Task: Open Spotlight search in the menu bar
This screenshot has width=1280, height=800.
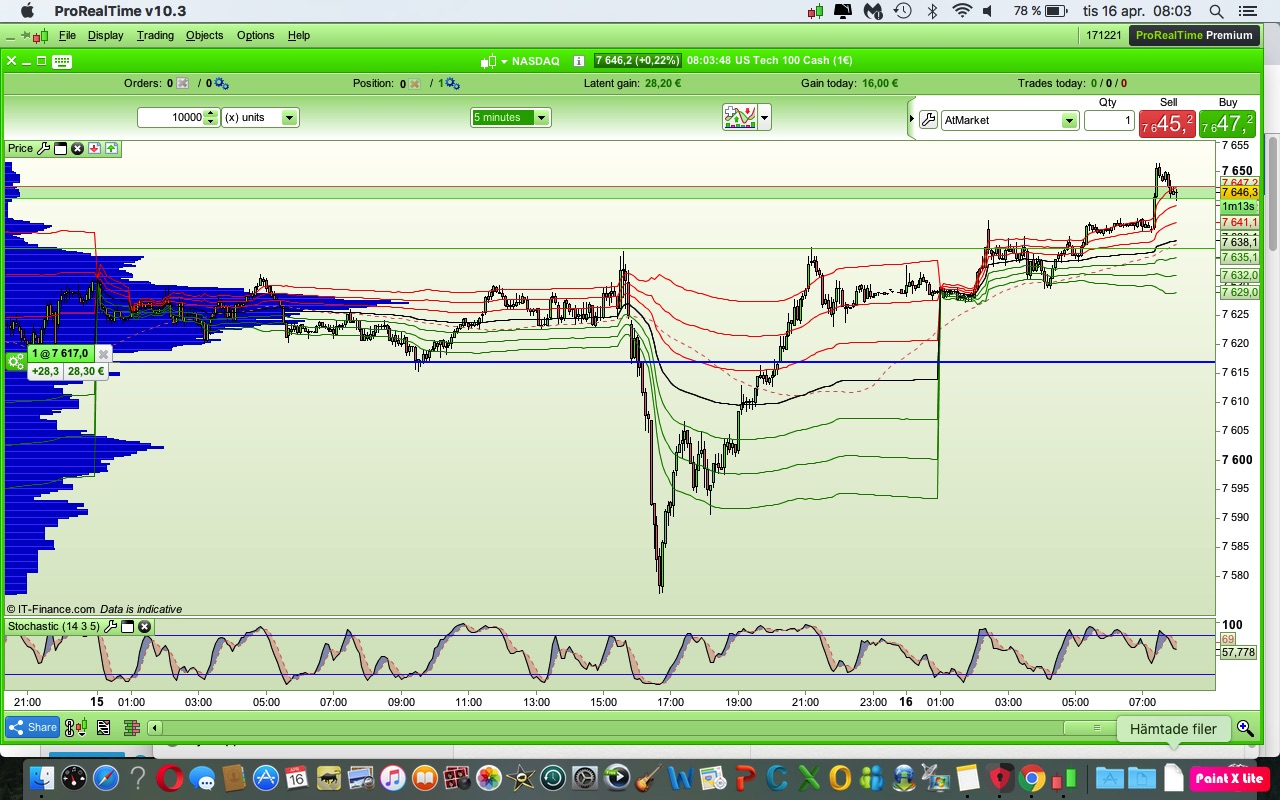Action: (x=1217, y=11)
